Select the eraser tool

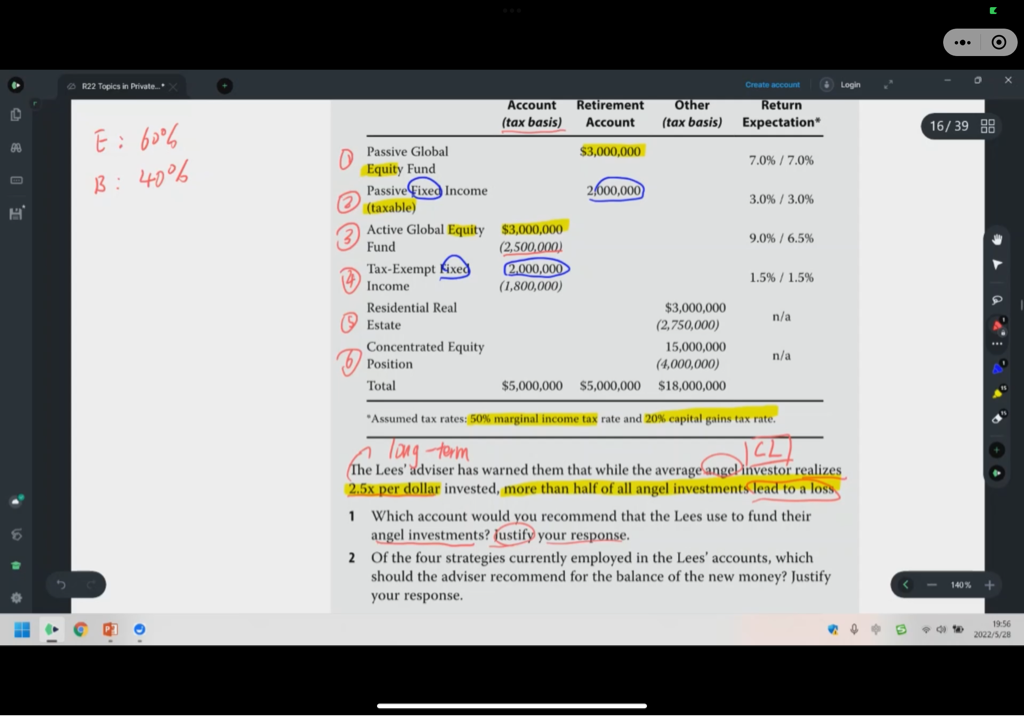(x=997, y=419)
